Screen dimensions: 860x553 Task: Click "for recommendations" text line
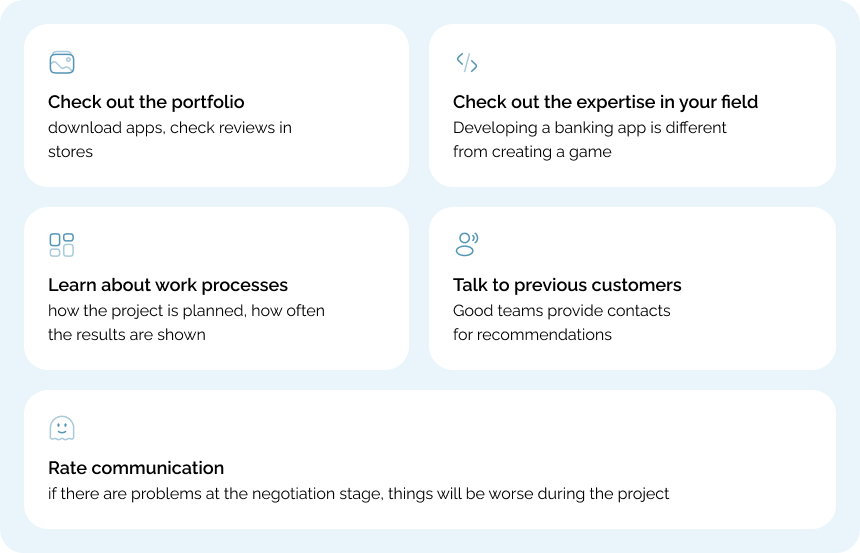pos(532,335)
